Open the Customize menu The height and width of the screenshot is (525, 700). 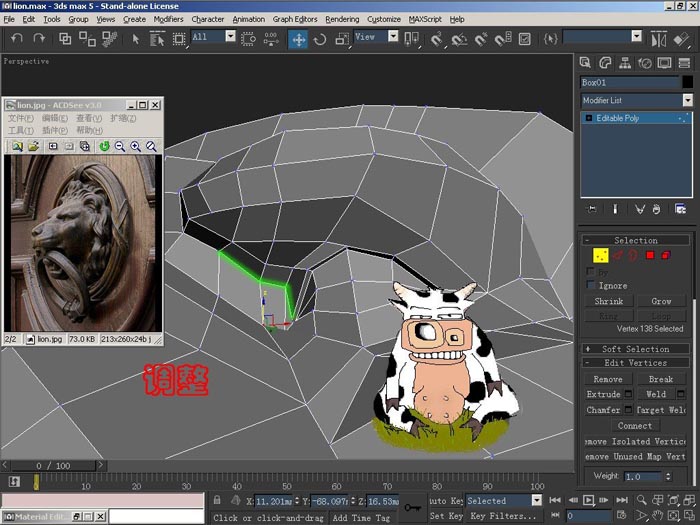pyautogui.click(x=384, y=19)
